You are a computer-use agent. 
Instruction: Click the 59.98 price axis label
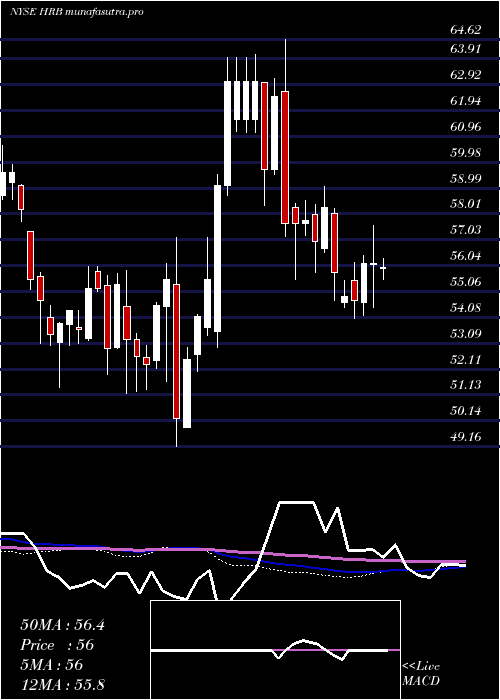pyautogui.click(x=466, y=152)
